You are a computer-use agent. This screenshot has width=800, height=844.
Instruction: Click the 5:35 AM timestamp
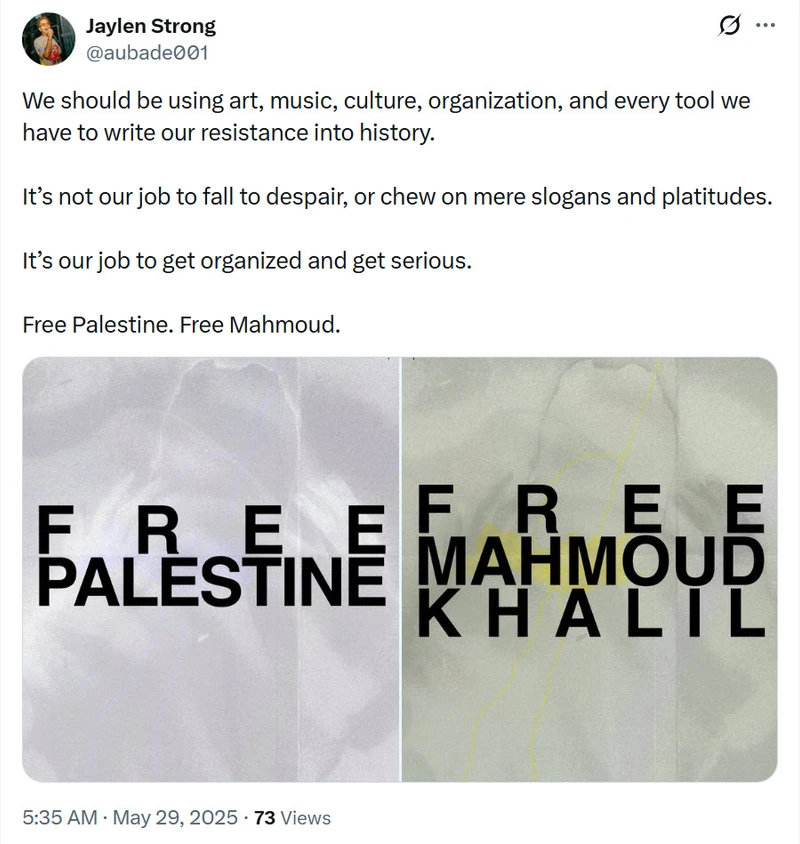point(60,818)
